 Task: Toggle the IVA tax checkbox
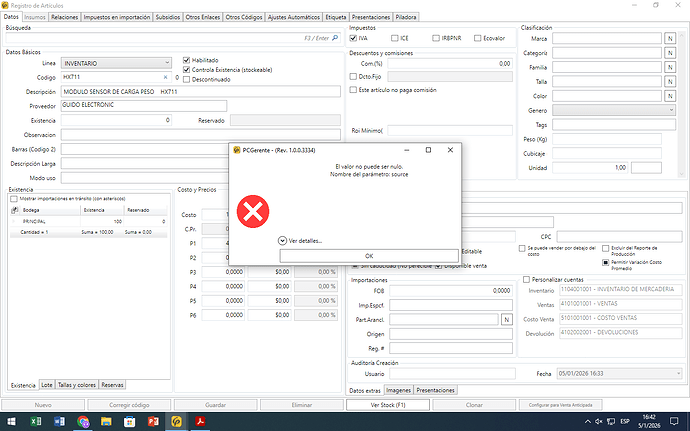[x=353, y=37]
